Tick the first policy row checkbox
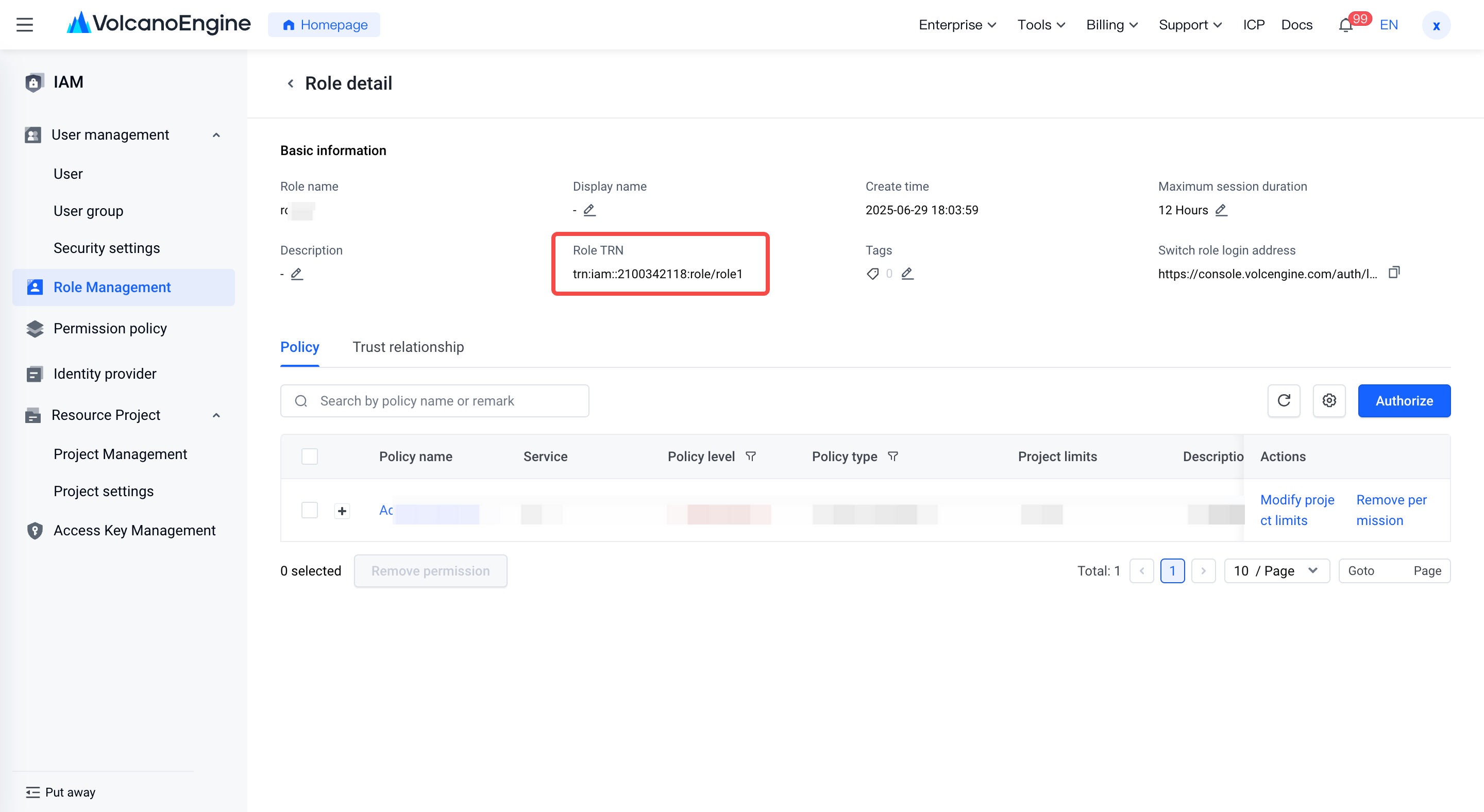 [x=309, y=510]
